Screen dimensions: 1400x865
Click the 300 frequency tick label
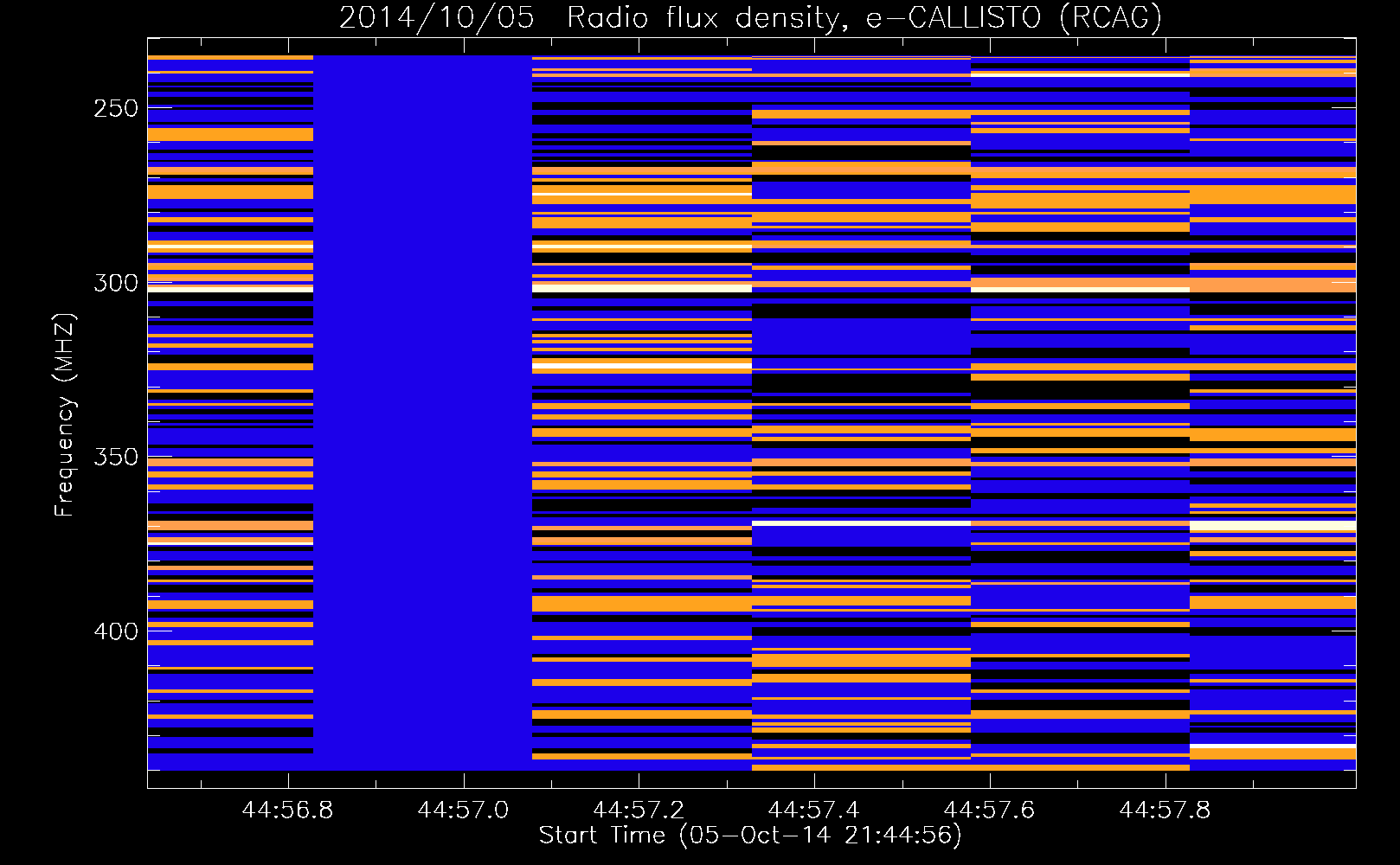116,283
